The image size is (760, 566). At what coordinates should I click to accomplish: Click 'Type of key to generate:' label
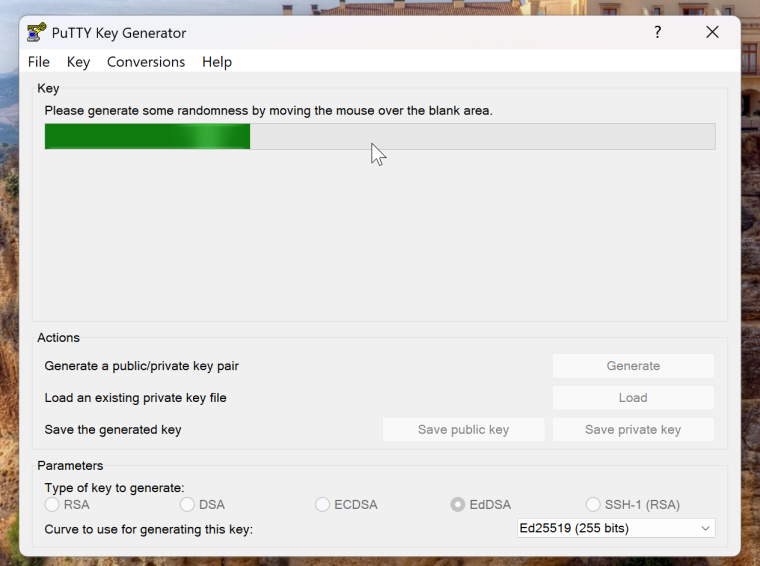click(x=114, y=487)
